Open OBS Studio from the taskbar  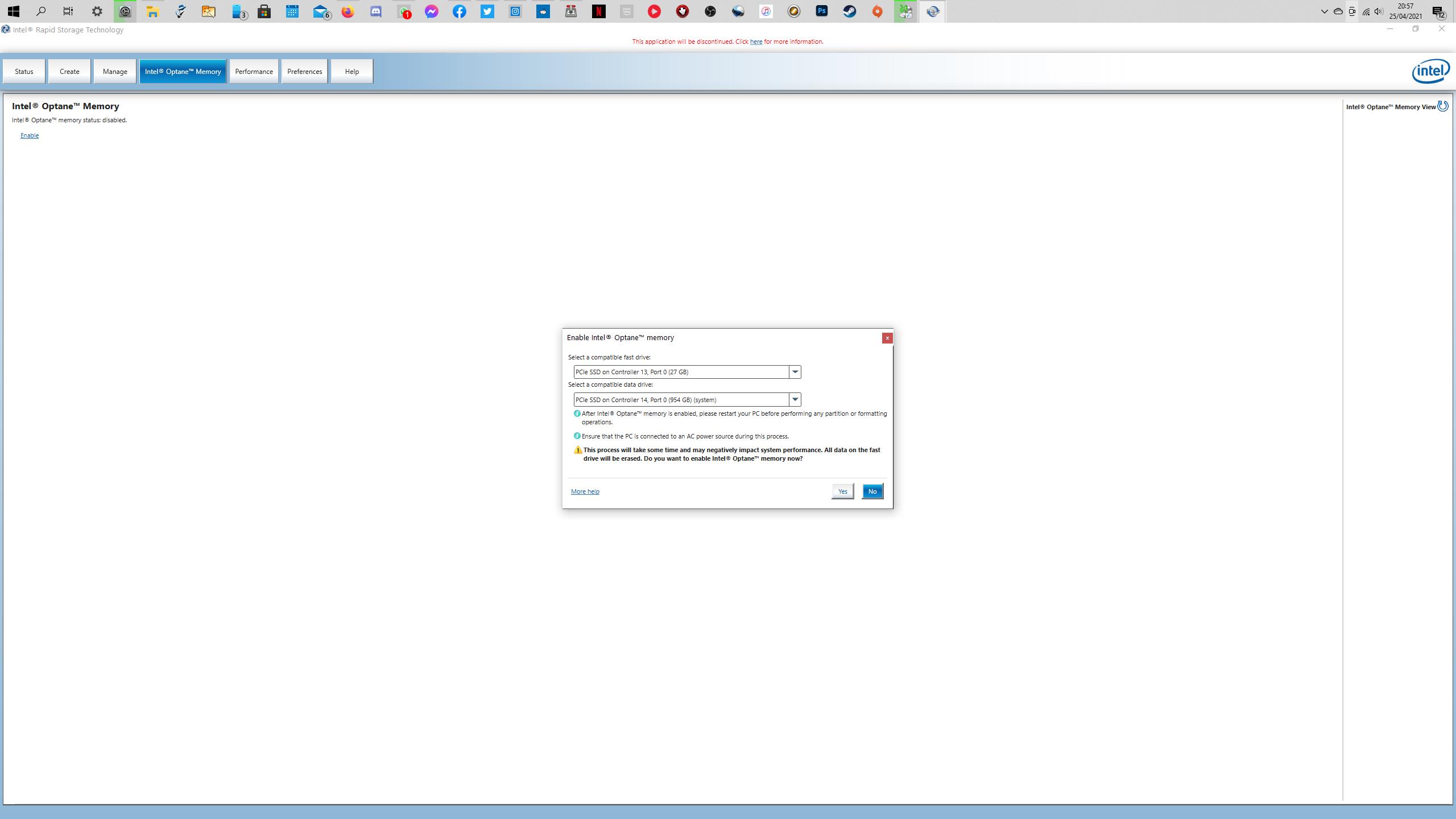(710, 11)
